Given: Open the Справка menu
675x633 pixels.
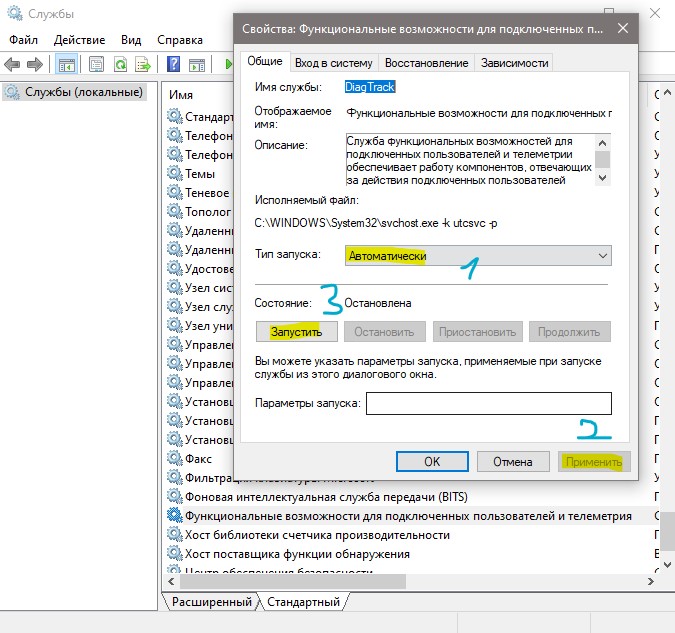Looking at the screenshot, I should pos(180,40).
